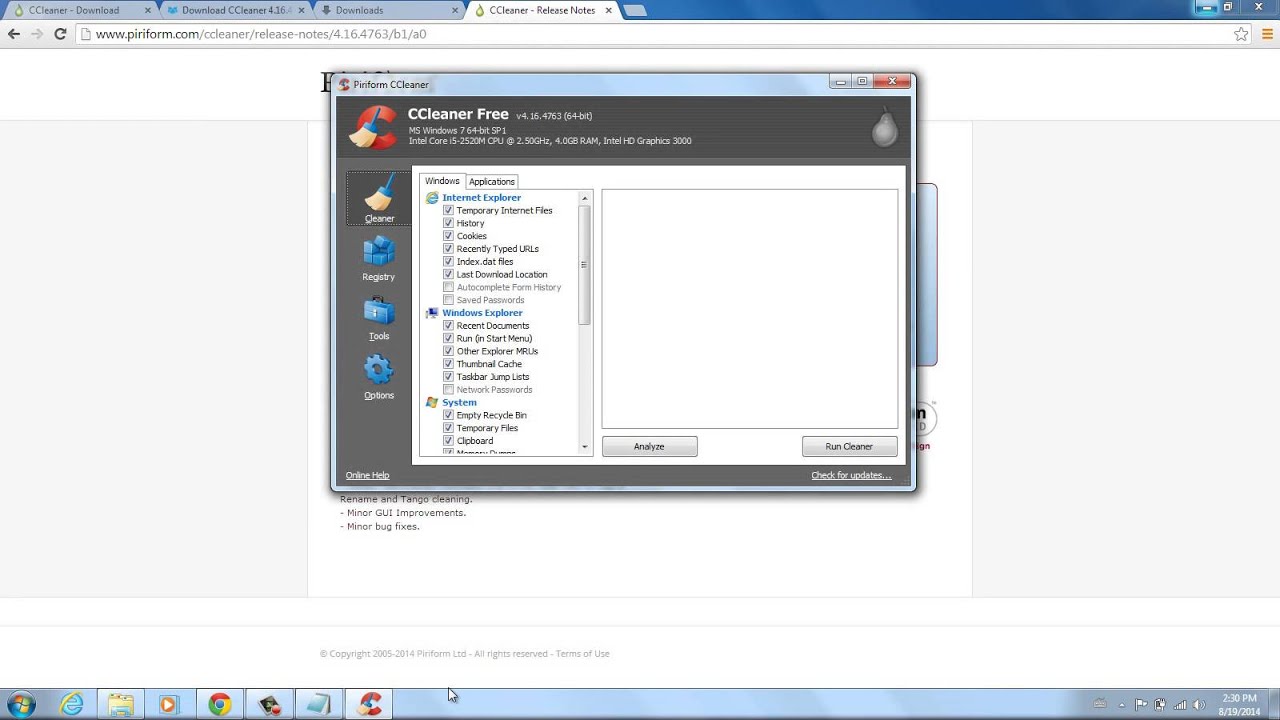Toggle Temporary Files checkbox under System
The width and height of the screenshot is (1280, 720).
point(448,428)
